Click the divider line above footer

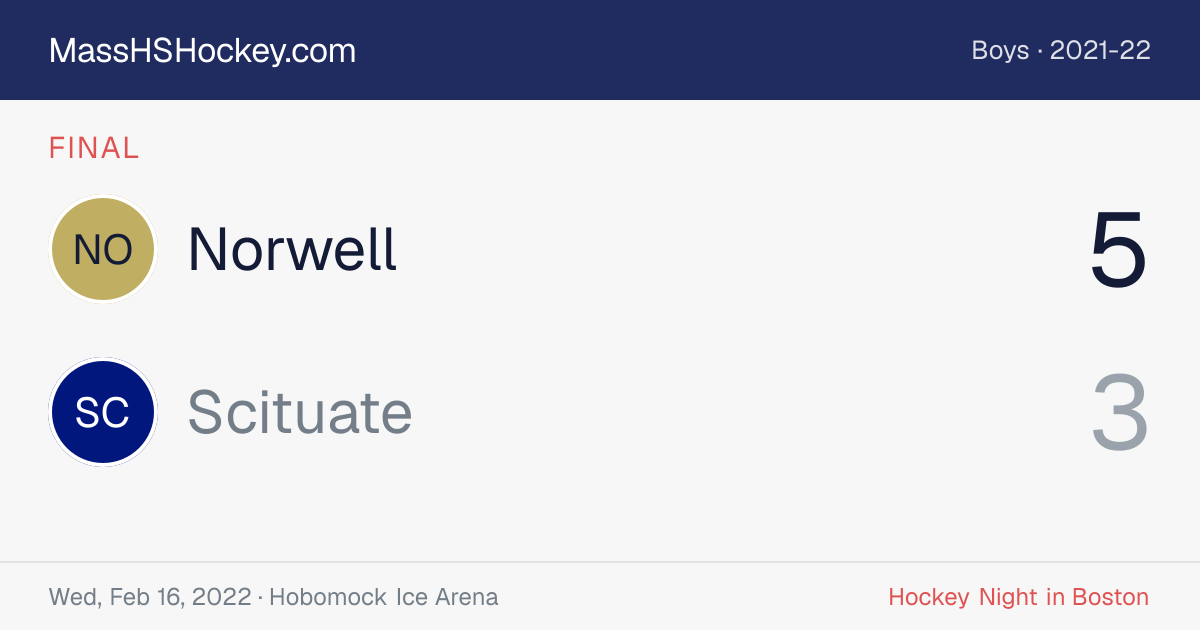point(600,562)
